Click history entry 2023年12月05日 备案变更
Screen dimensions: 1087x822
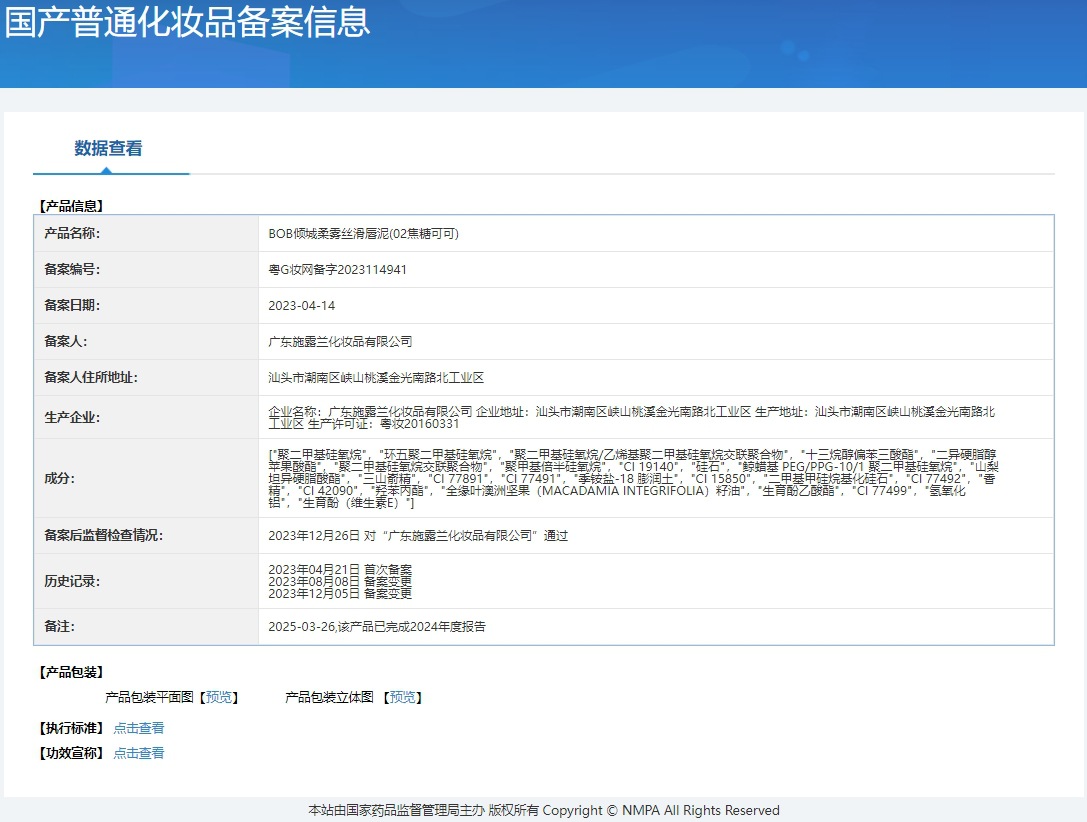pyautogui.click(x=340, y=593)
